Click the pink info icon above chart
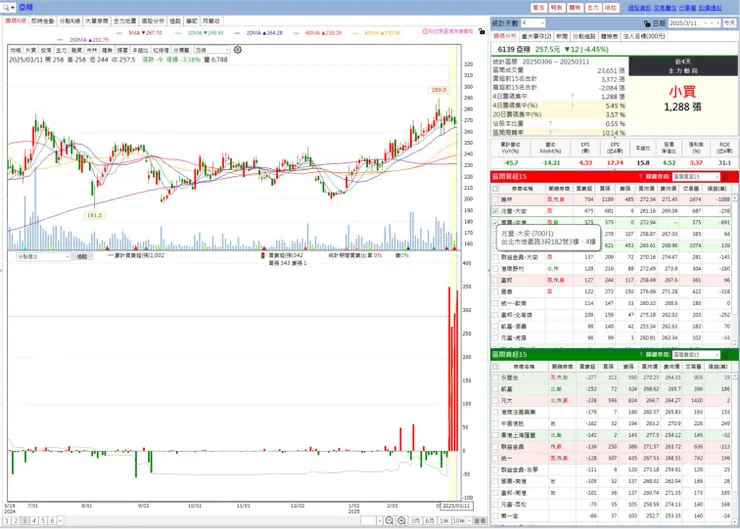This screenshot has height=529, width=740. coord(425,31)
